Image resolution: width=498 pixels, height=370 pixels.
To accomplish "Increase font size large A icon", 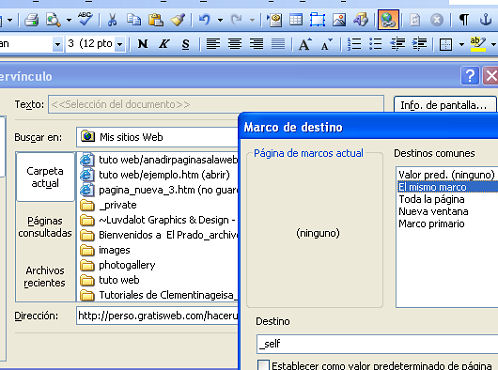I will (x=305, y=44).
